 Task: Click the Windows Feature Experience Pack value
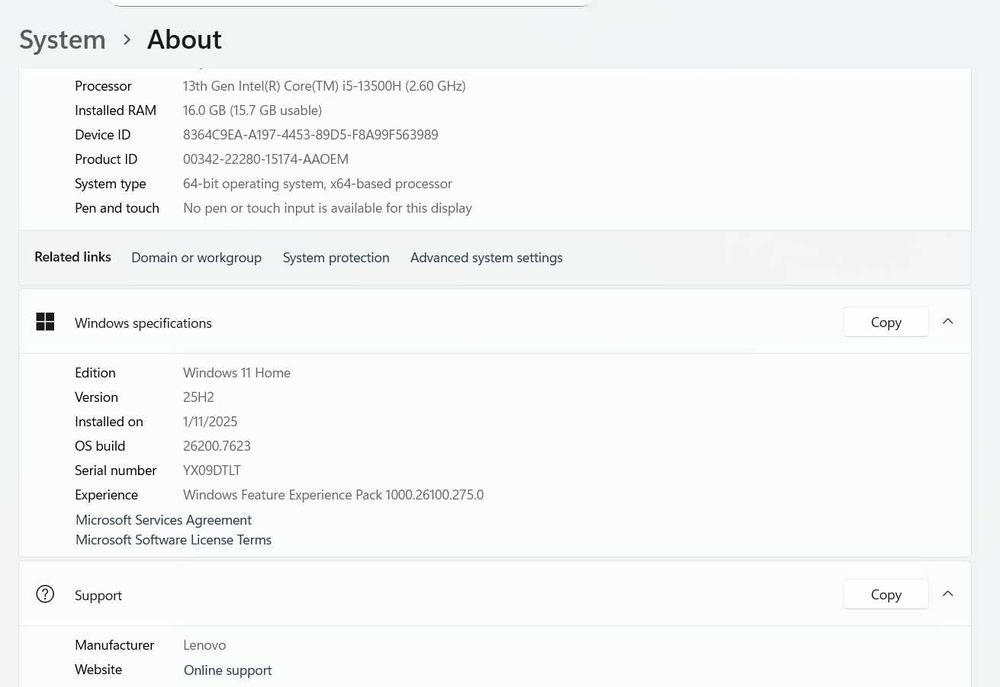pyautogui.click(x=334, y=495)
